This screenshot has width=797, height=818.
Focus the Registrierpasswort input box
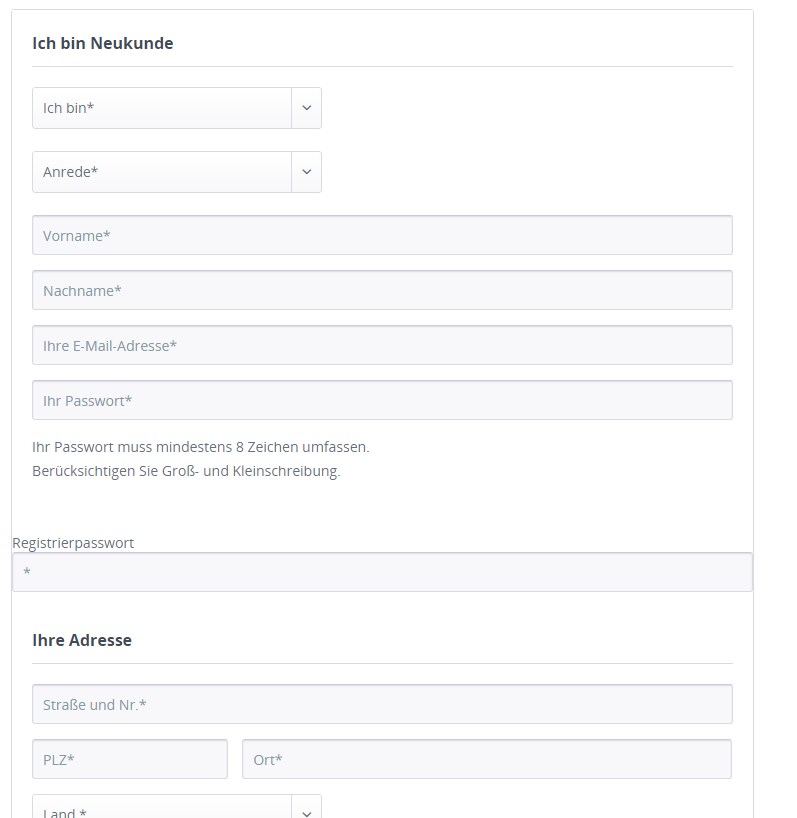coord(382,573)
